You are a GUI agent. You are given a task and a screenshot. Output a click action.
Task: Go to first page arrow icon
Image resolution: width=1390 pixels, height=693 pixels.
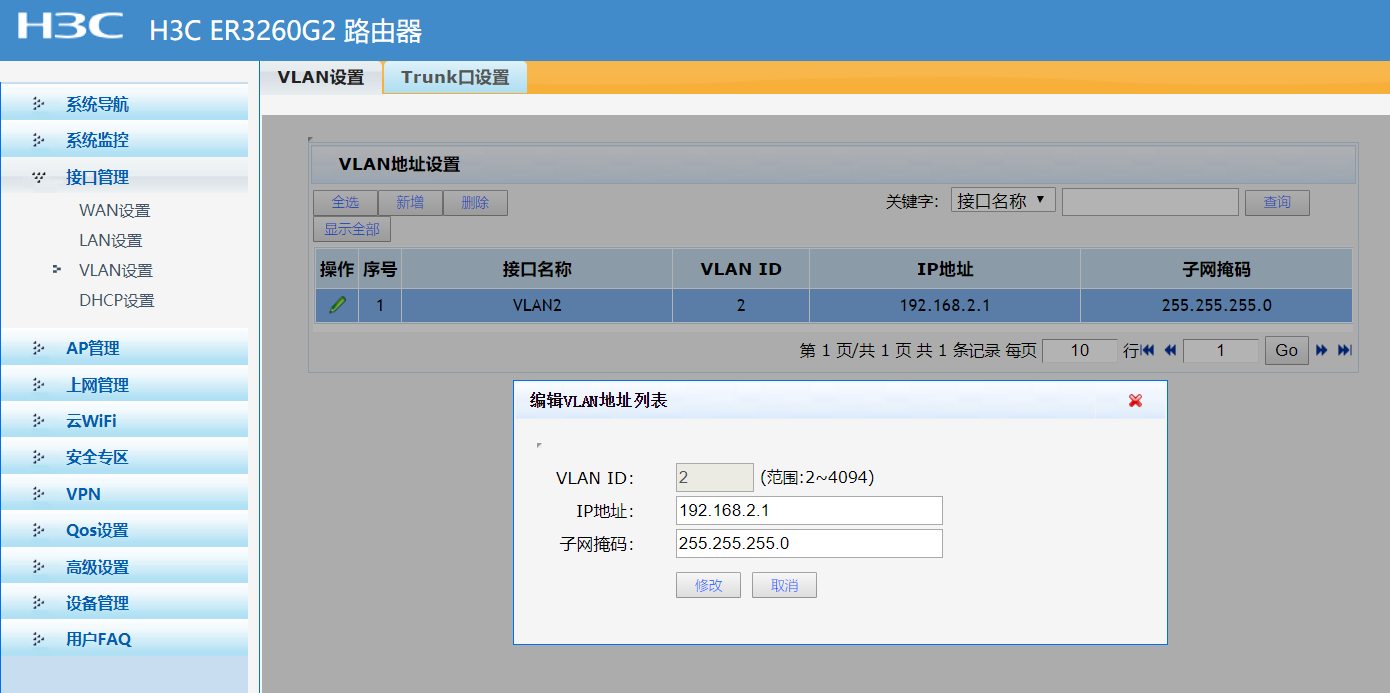pos(1148,350)
